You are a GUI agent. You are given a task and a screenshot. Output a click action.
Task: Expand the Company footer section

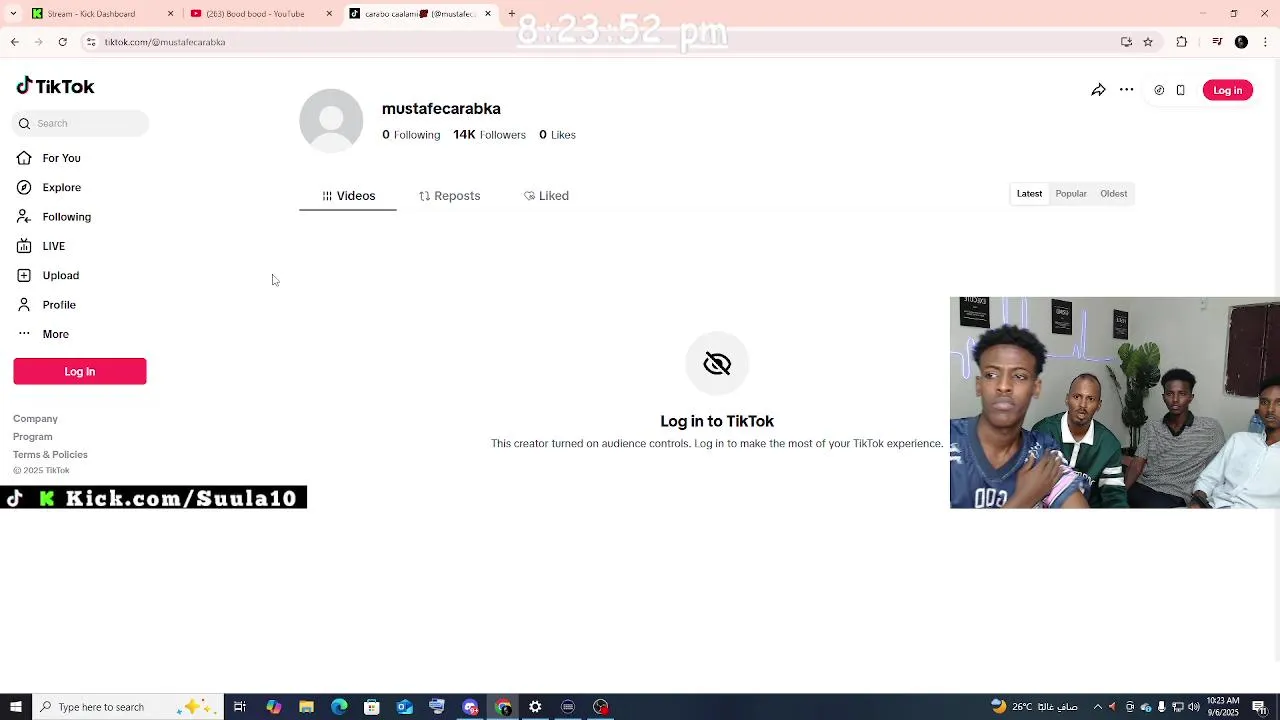click(35, 419)
